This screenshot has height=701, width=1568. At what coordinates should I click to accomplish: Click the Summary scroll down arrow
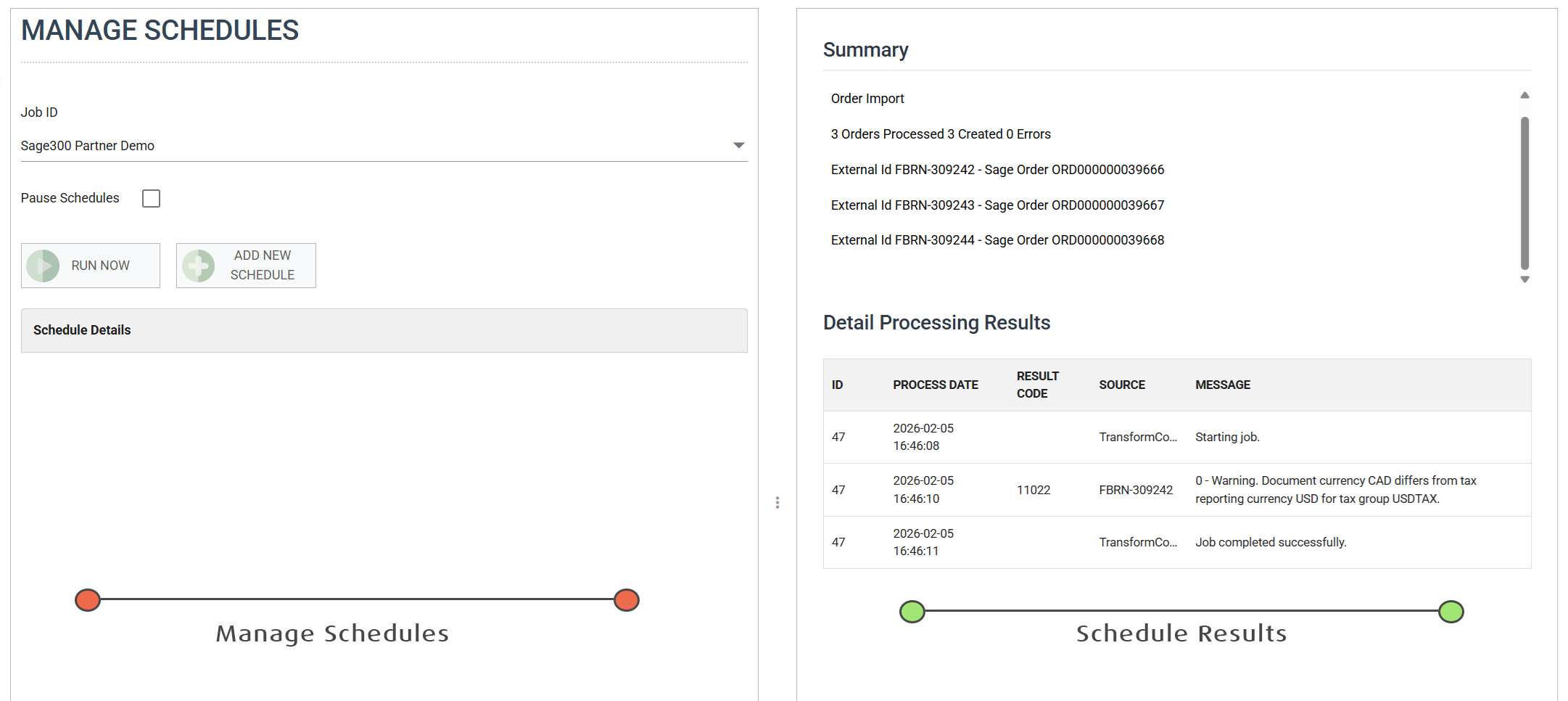click(1524, 279)
